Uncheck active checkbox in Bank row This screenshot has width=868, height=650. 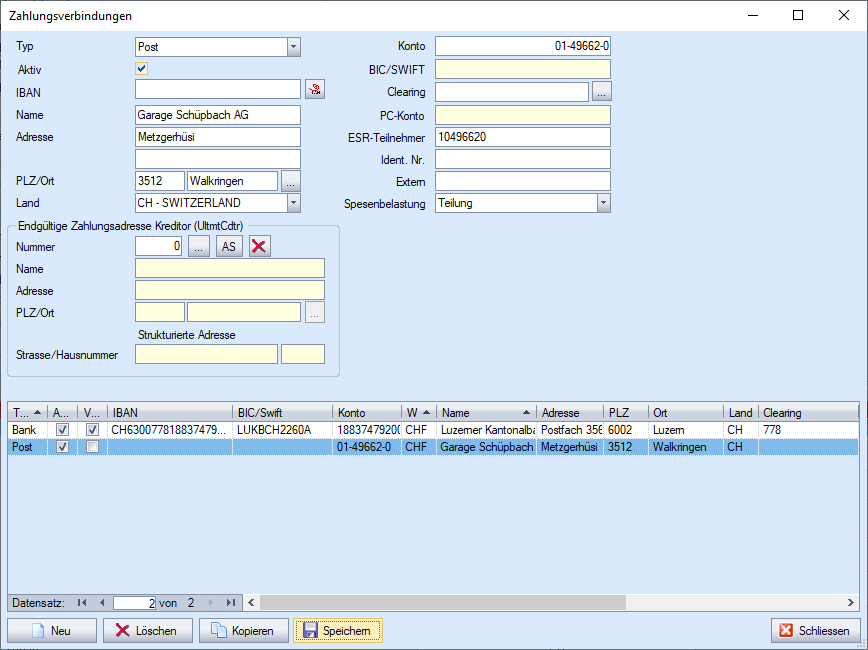[62, 429]
